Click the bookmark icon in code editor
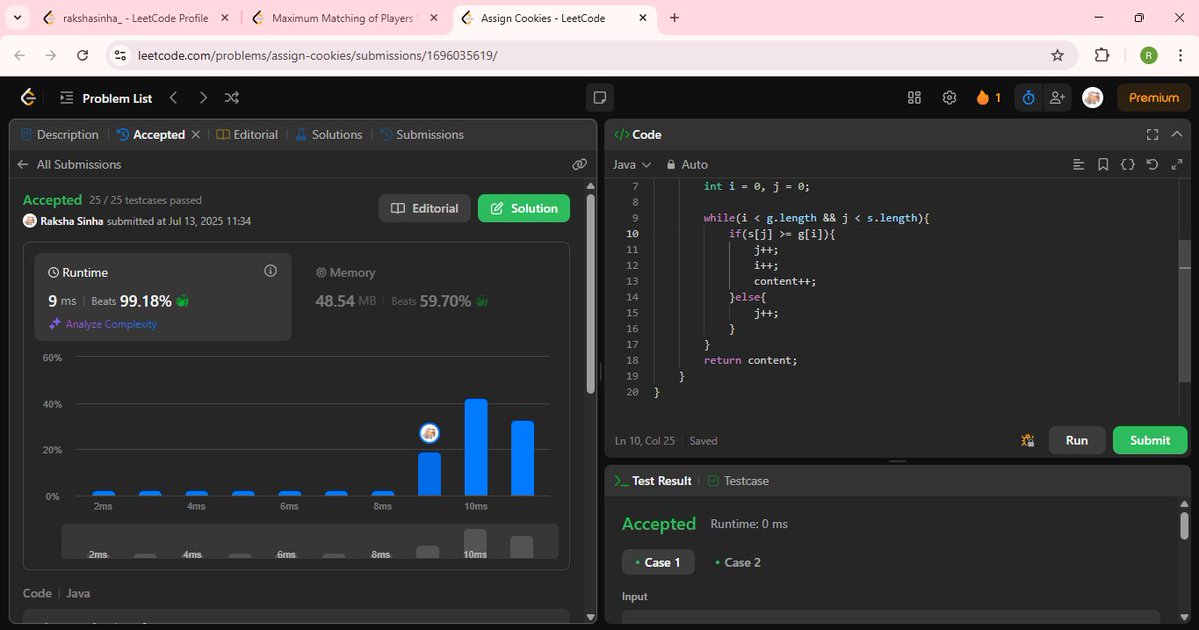The height and width of the screenshot is (630, 1199). click(x=1103, y=164)
